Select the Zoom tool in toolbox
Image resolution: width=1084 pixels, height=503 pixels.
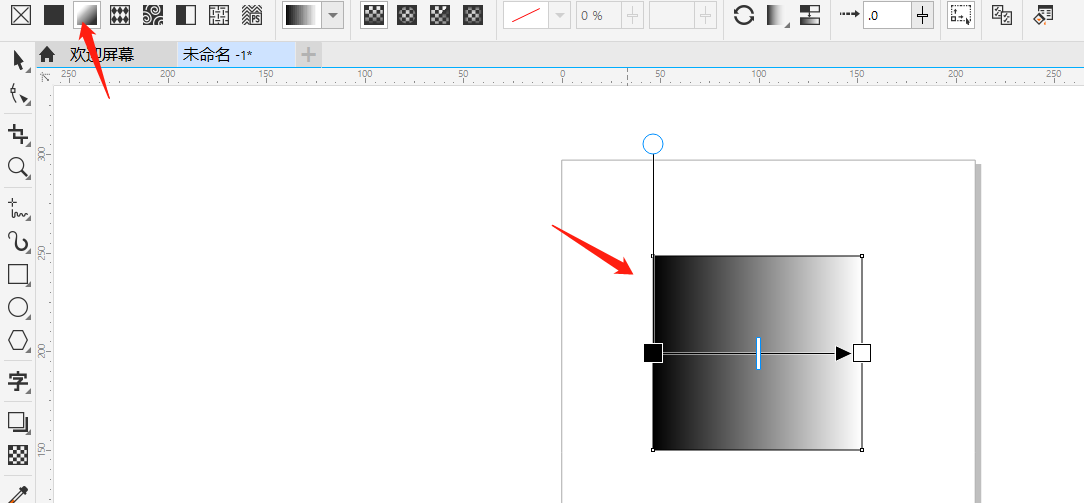click(x=18, y=167)
